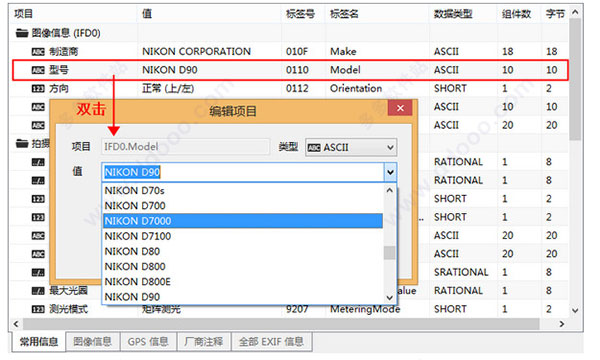
Task: Open the GPS 信息 tab
Action: point(148,342)
